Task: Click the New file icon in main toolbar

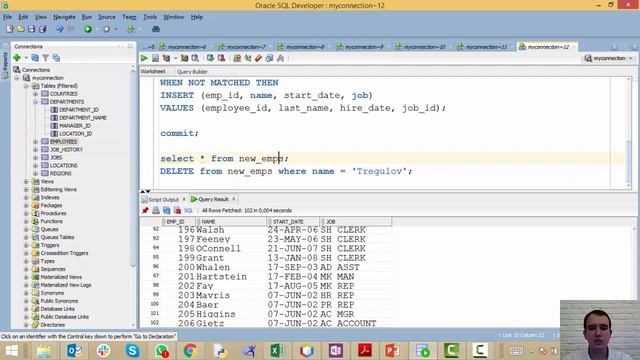Action: (10, 29)
